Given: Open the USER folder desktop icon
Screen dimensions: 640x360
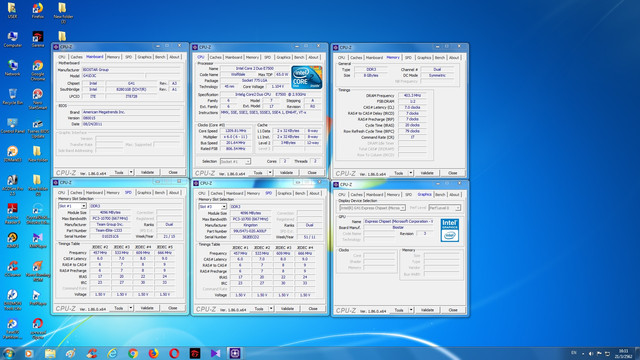Looking at the screenshot, I should pos(12,10).
